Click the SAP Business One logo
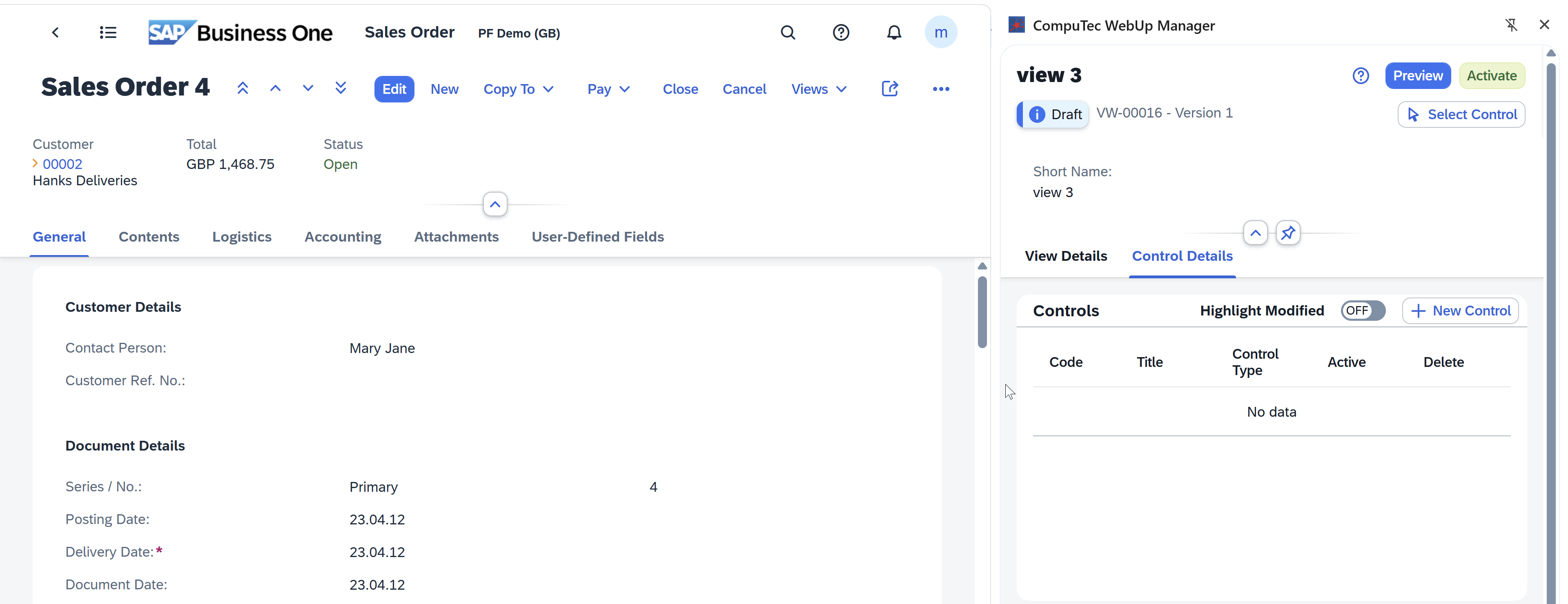Screen dimensions: 1568x604 tap(241, 32)
